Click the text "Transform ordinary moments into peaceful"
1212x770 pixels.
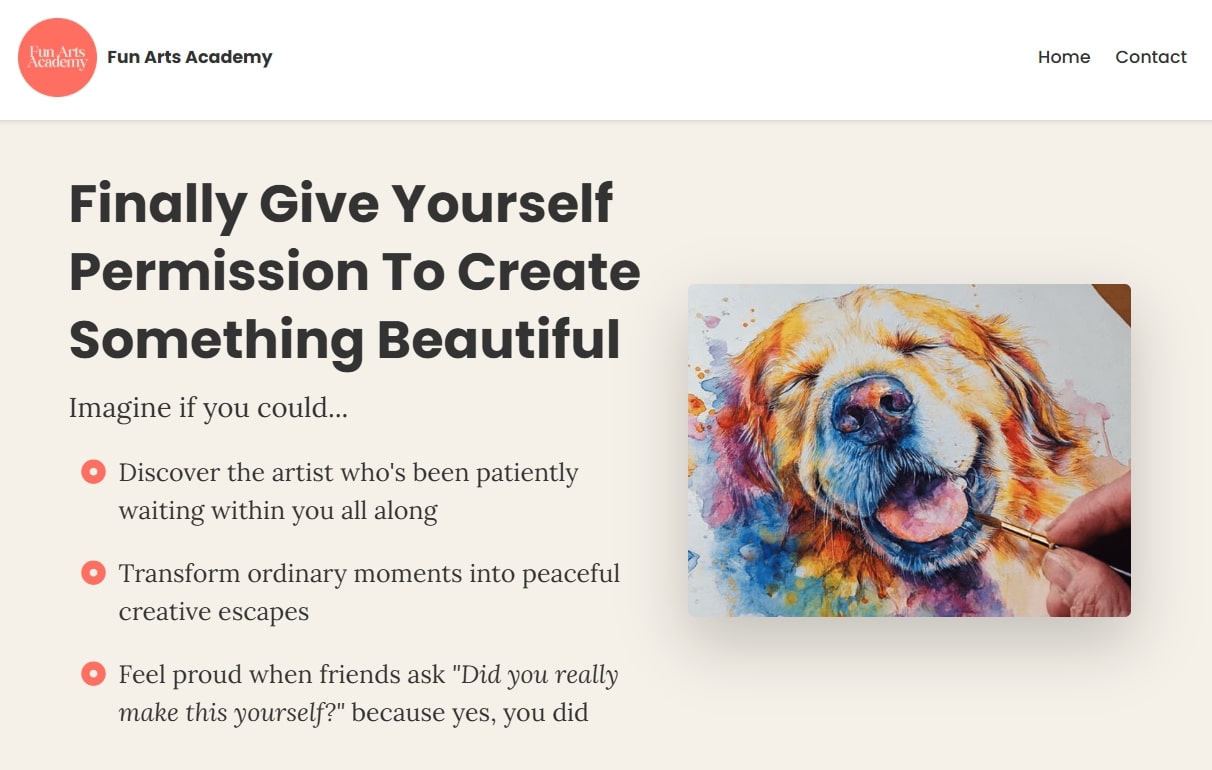click(369, 573)
